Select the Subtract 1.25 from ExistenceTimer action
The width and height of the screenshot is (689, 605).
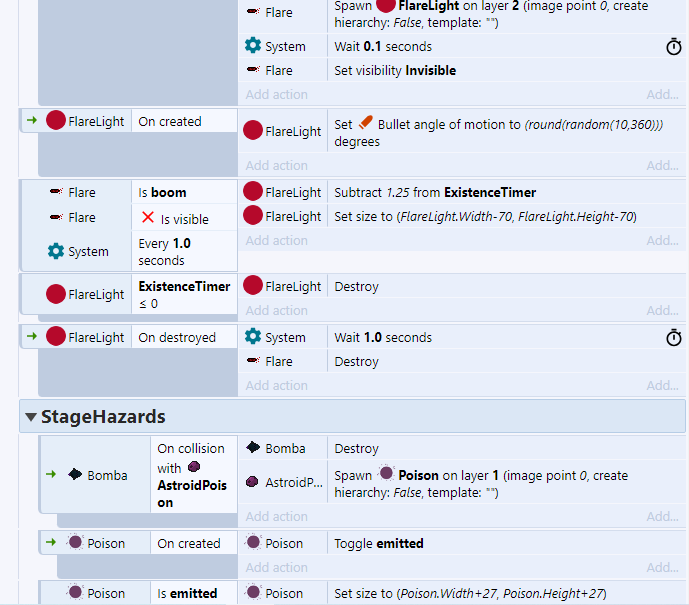pyautogui.click(x=435, y=192)
